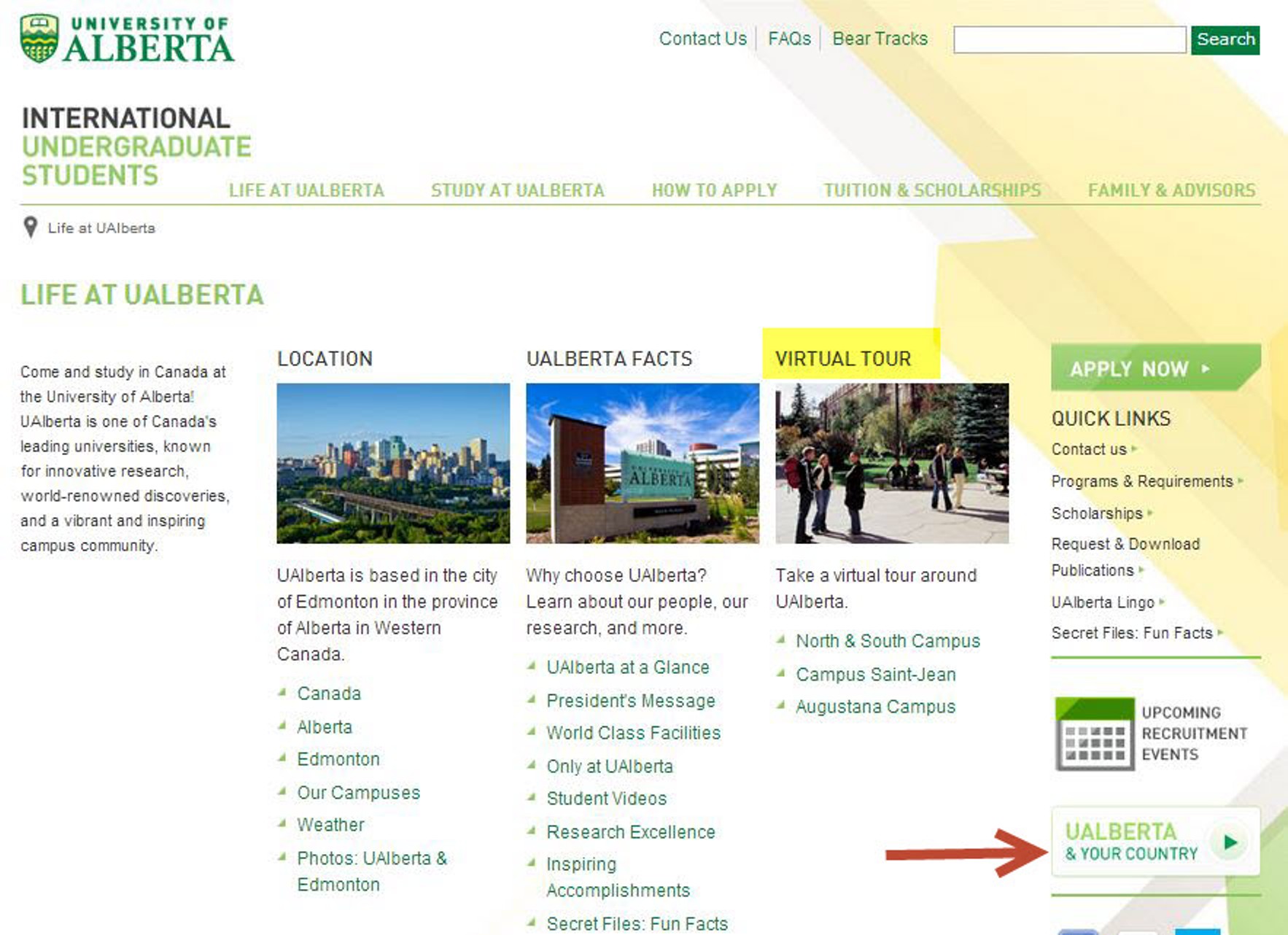Open the How to Apply menu
1288x935 pixels.
[714, 190]
